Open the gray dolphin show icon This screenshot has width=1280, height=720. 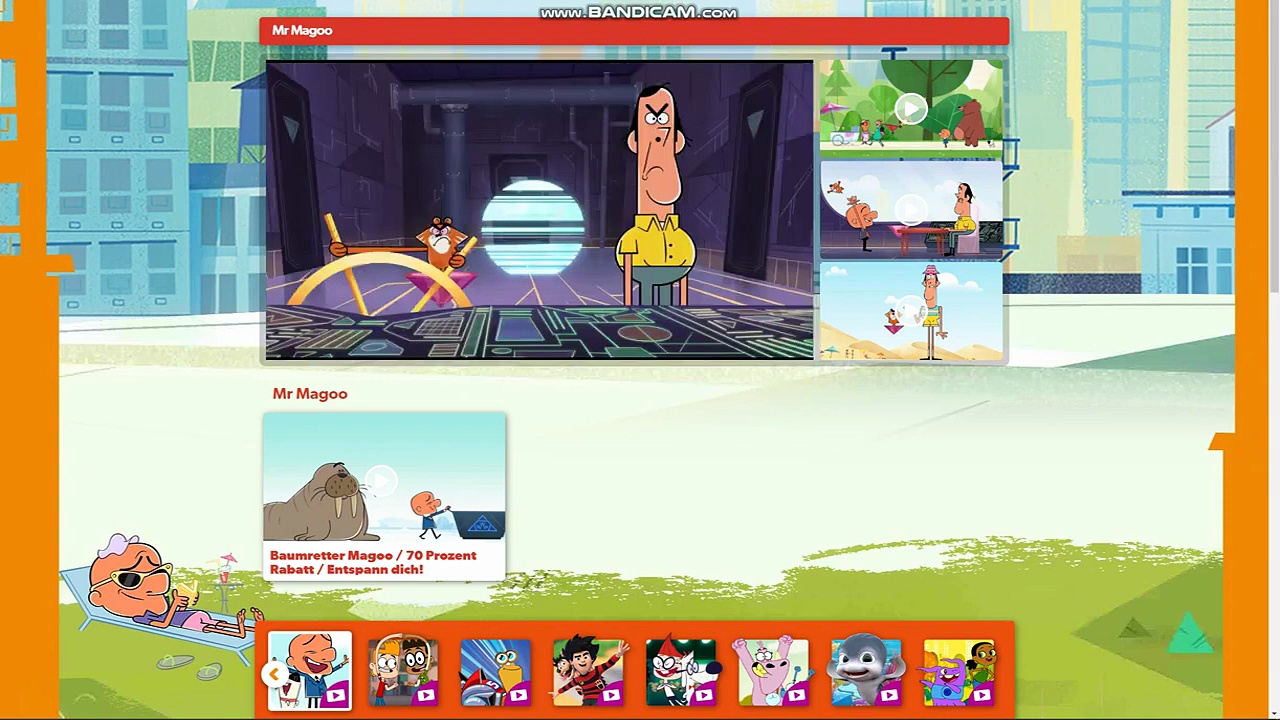[x=866, y=671]
